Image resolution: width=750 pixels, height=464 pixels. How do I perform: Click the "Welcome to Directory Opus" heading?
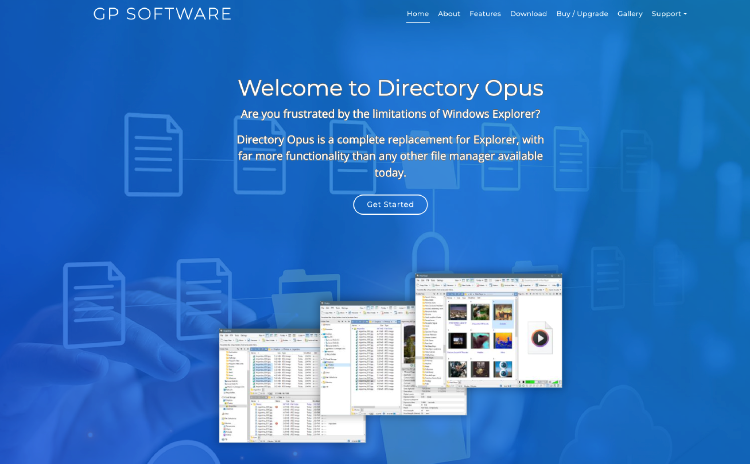390,88
